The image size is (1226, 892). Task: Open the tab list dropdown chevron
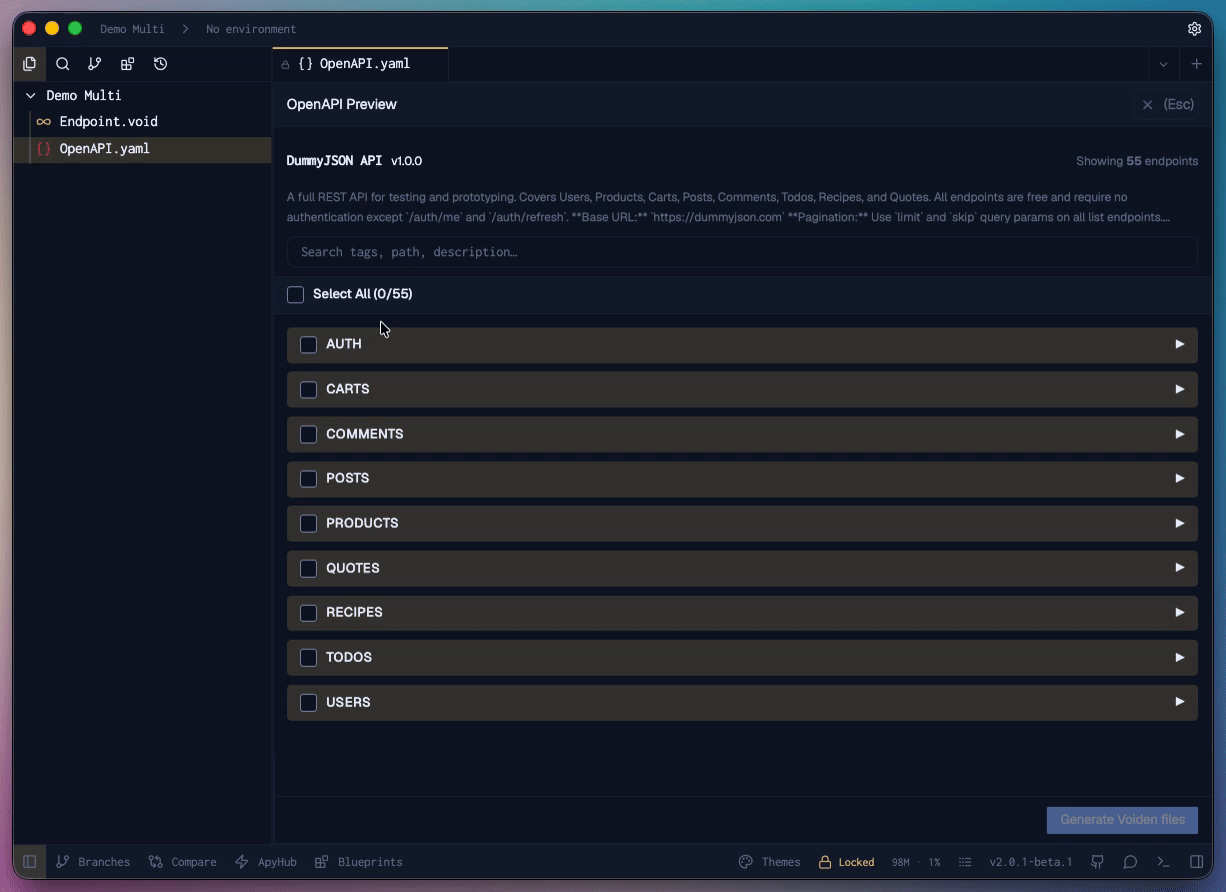1163,64
